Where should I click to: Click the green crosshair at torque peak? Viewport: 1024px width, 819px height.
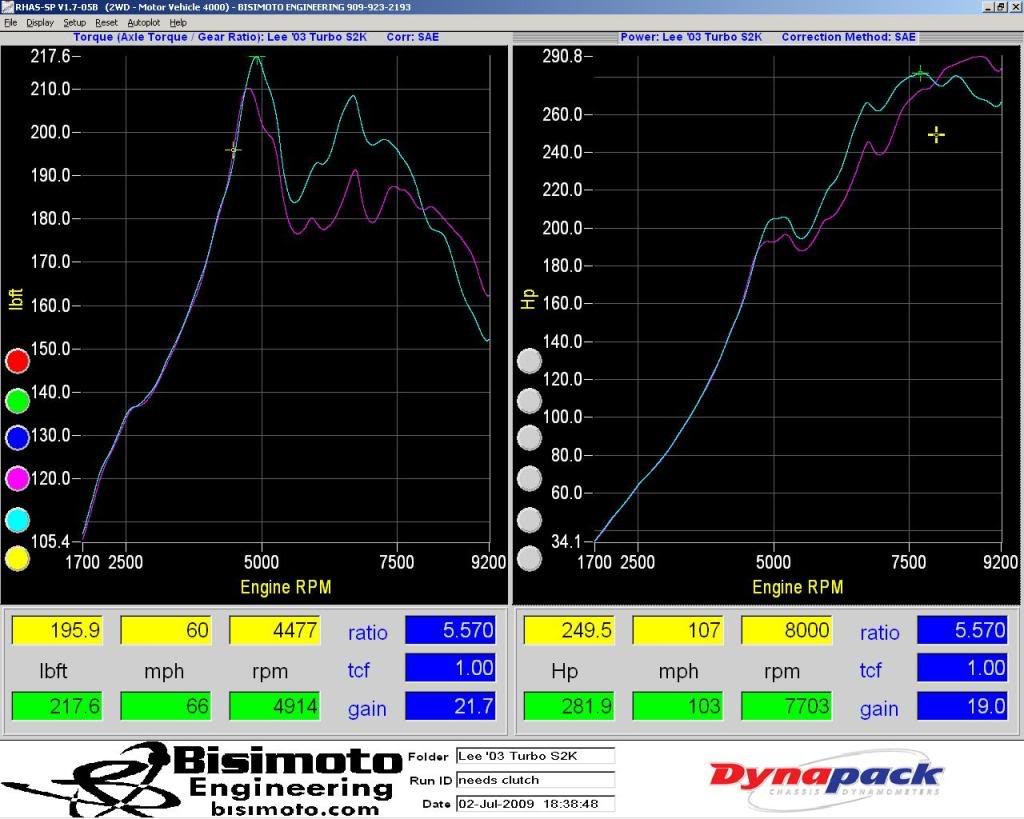(x=257, y=57)
